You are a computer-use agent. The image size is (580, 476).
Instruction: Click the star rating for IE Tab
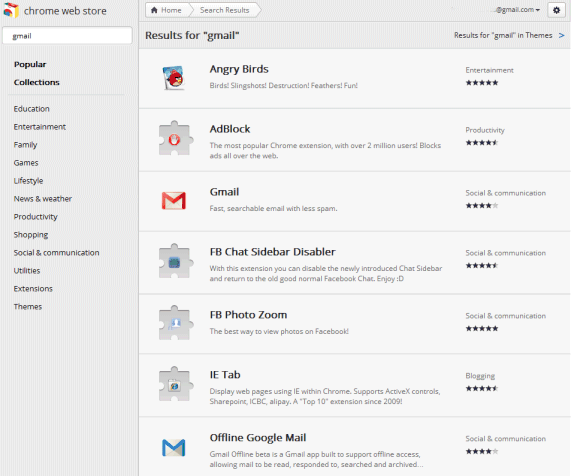482,388
